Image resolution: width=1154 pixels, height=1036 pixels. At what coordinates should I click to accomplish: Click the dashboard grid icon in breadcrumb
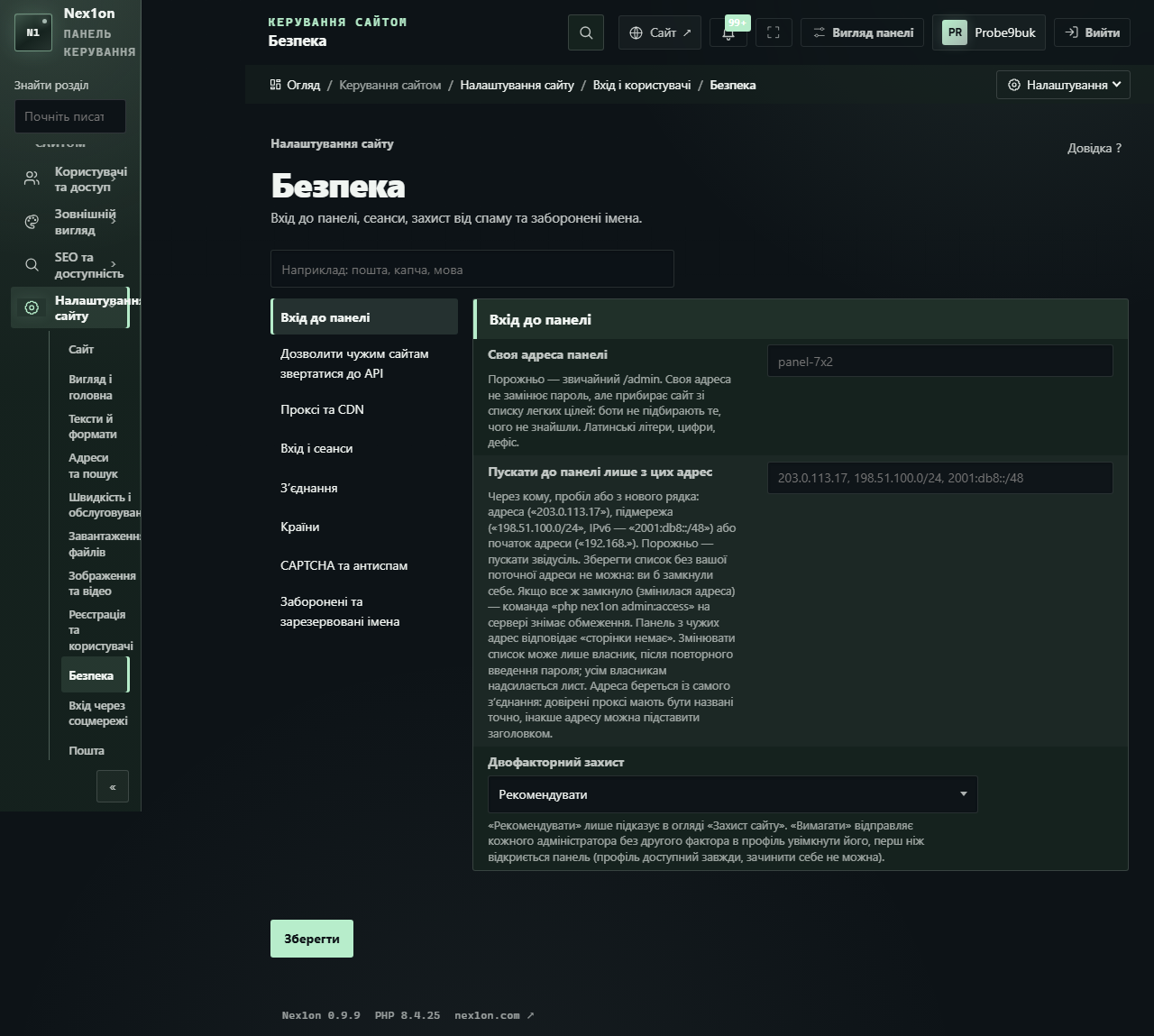pyautogui.click(x=276, y=85)
